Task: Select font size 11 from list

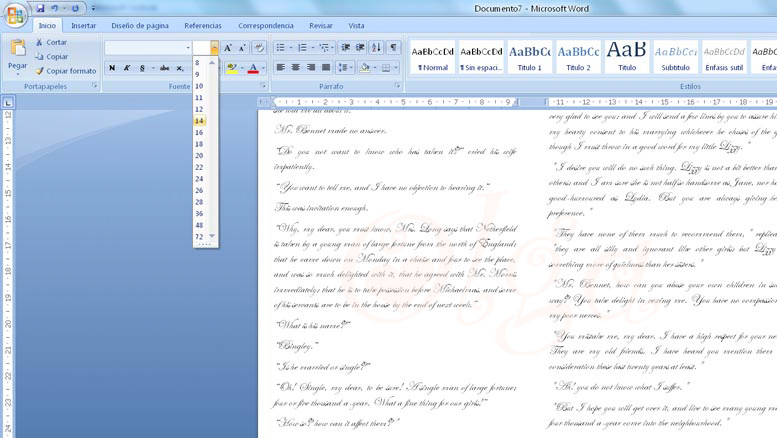Action: tap(200, 98)
